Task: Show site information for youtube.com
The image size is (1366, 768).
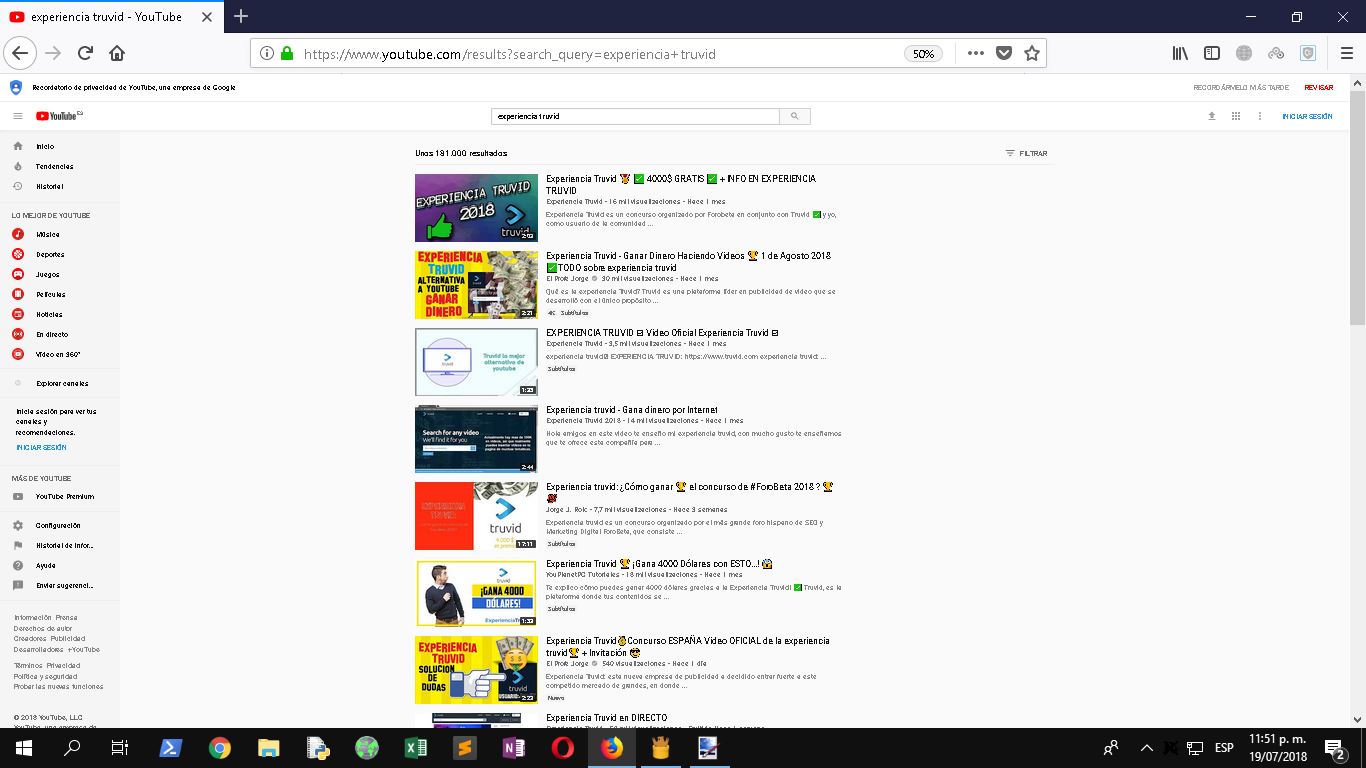Action: coord(267,54)
